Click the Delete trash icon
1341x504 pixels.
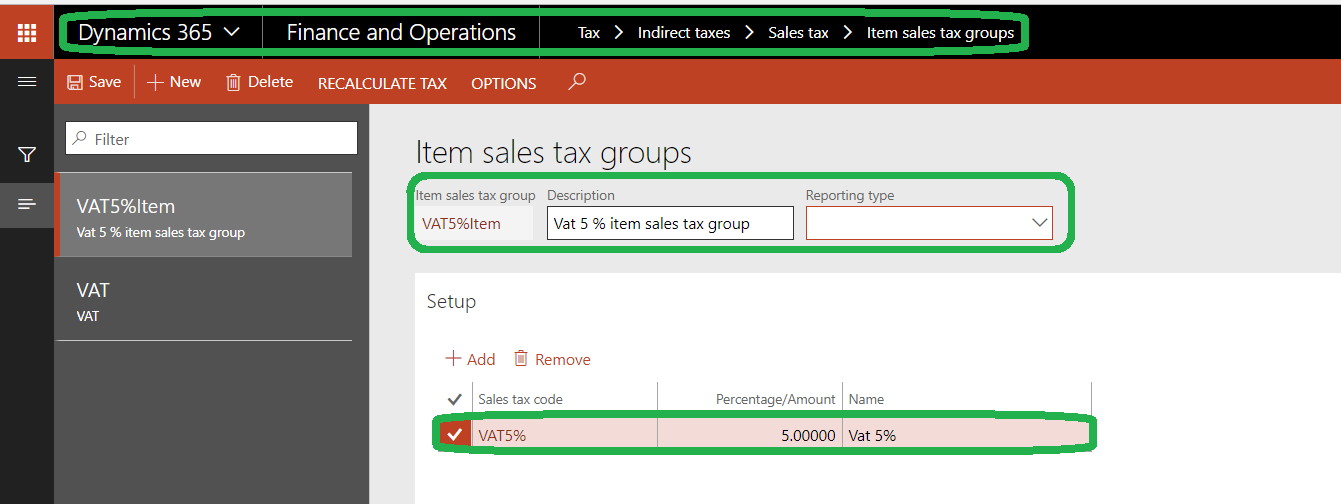(x=234, y=82)
